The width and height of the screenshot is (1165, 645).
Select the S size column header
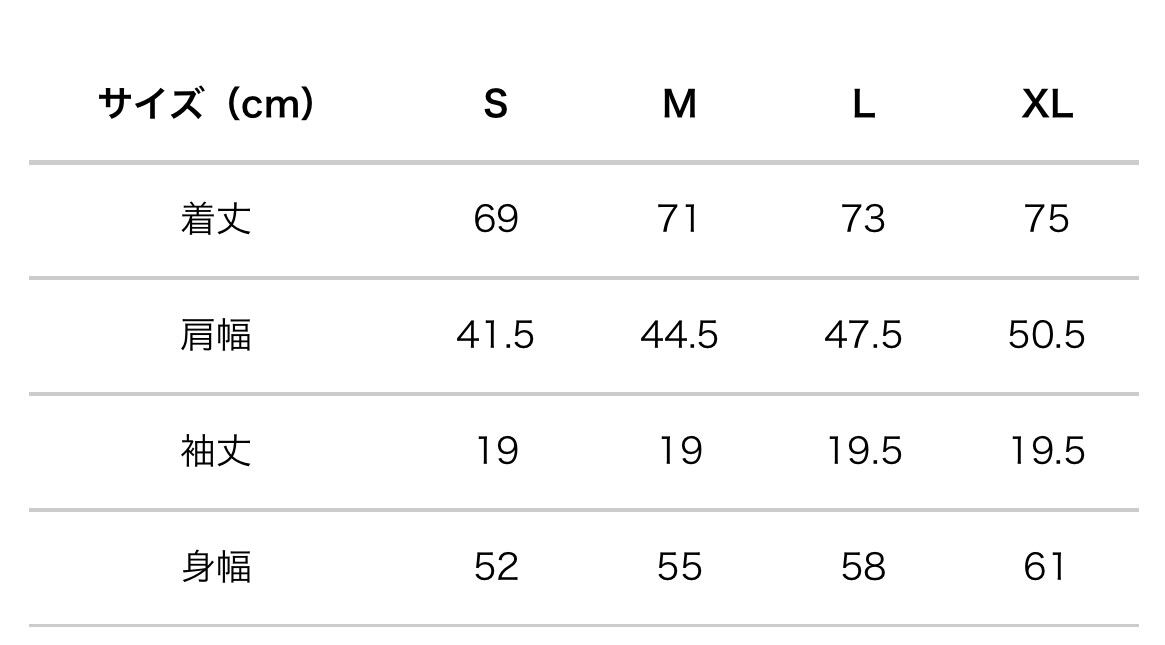coord(495,103)
